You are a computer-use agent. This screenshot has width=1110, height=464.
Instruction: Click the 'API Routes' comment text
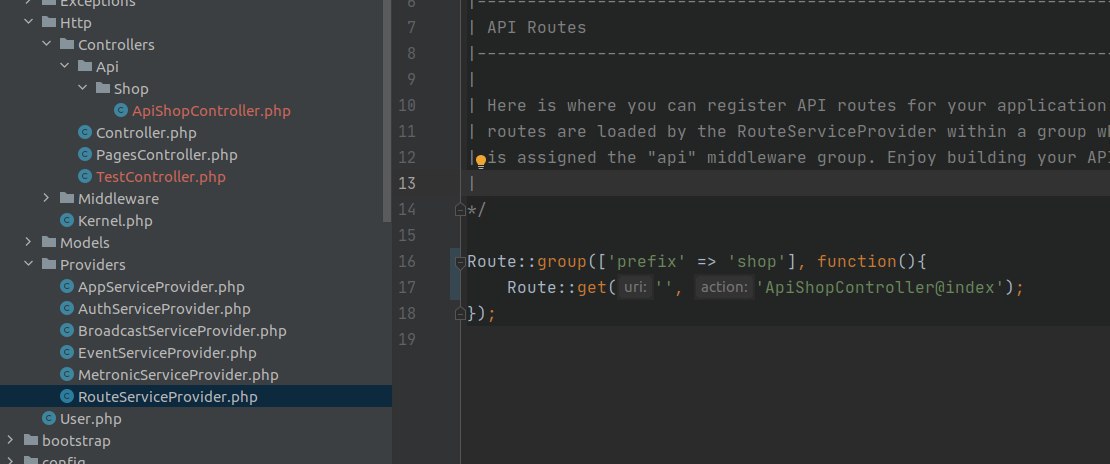[x=537, y=28]
